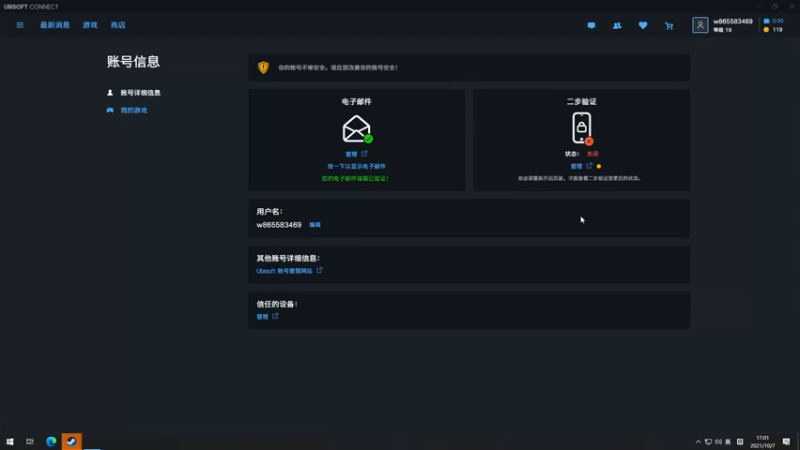Click the external-link icon beside email 管理
Screen dimensions: 800x450
coord(364,154)
